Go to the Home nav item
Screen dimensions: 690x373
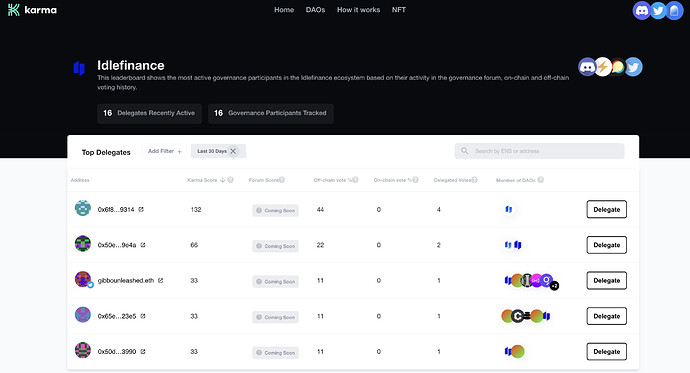[x=284, y=10]
